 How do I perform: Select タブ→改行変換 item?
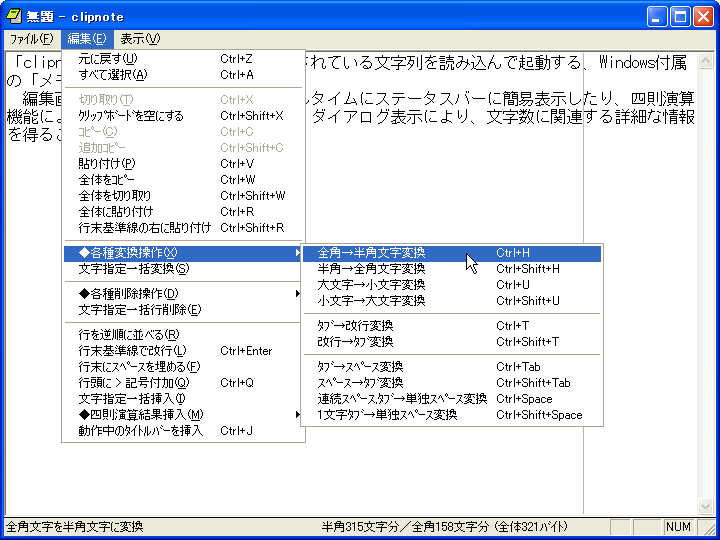click(x=452, y=326)
